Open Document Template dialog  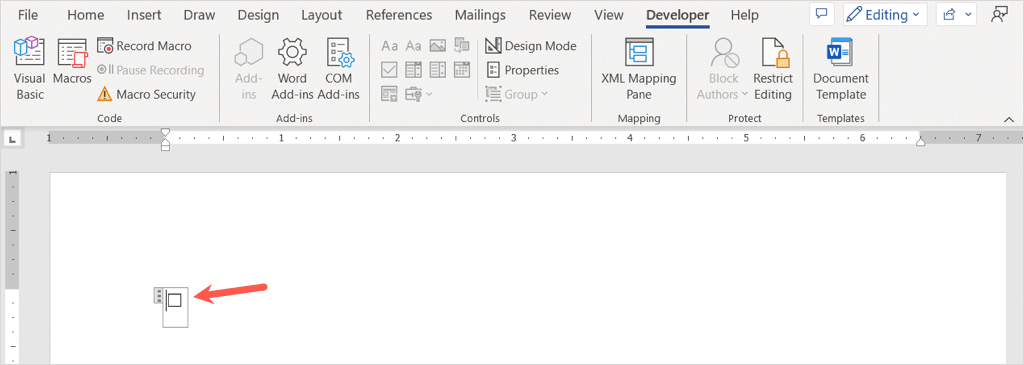[x=840, y=69]
